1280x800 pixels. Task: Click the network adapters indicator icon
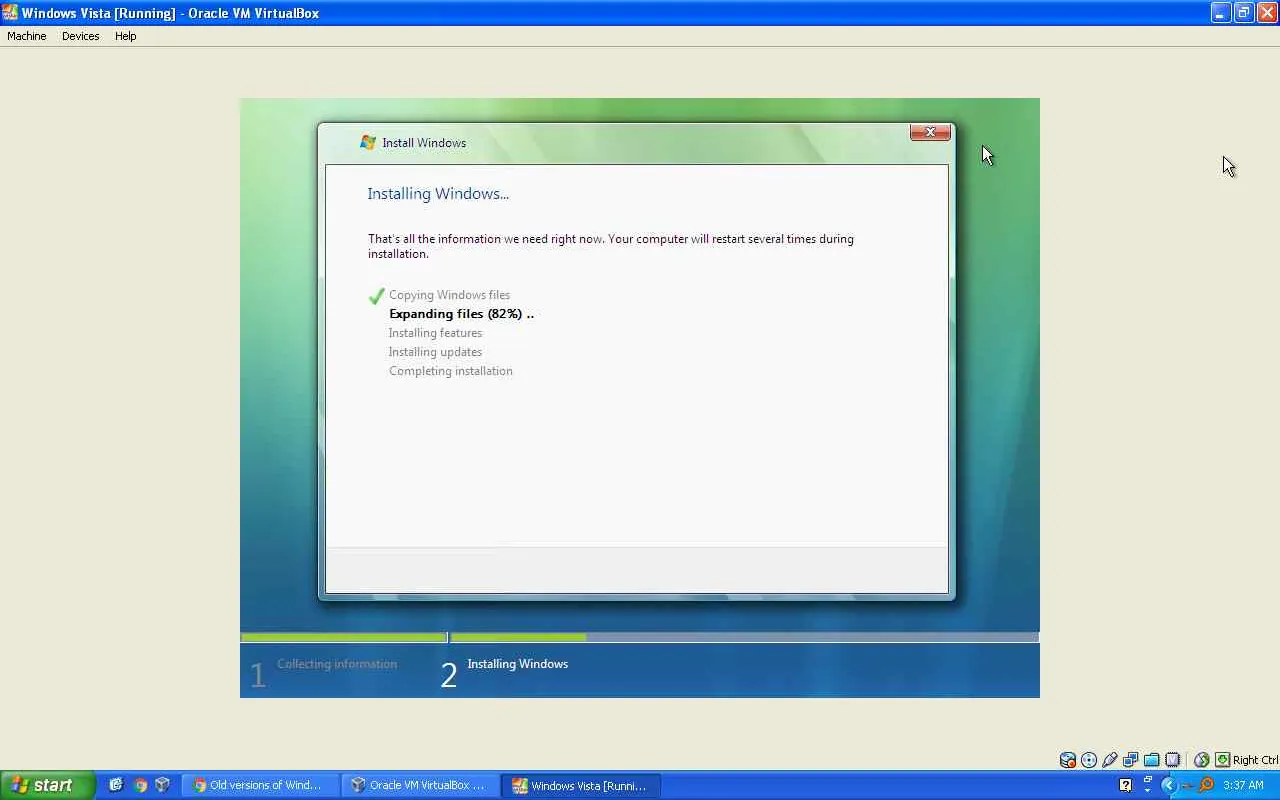tap(1131, 760)
